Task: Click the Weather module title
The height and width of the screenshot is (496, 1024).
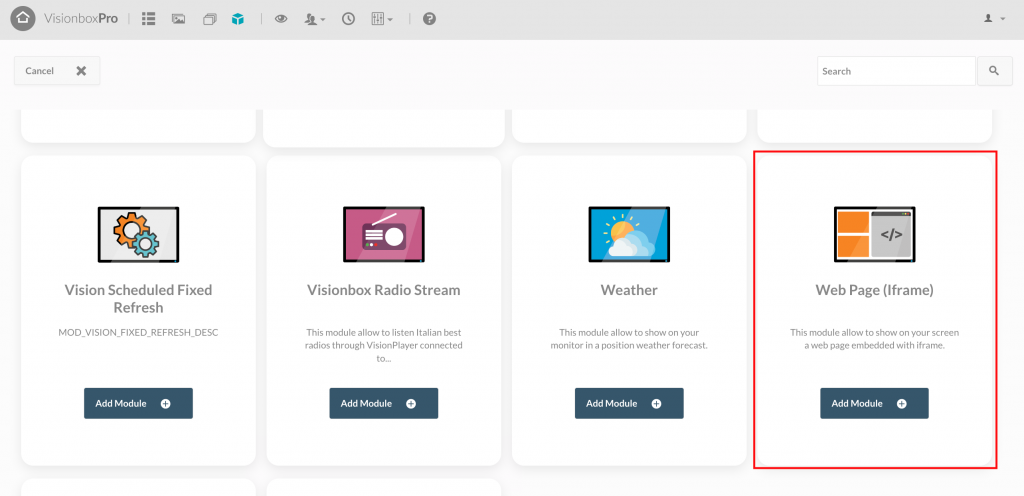Action: click(x=629, y=290)
